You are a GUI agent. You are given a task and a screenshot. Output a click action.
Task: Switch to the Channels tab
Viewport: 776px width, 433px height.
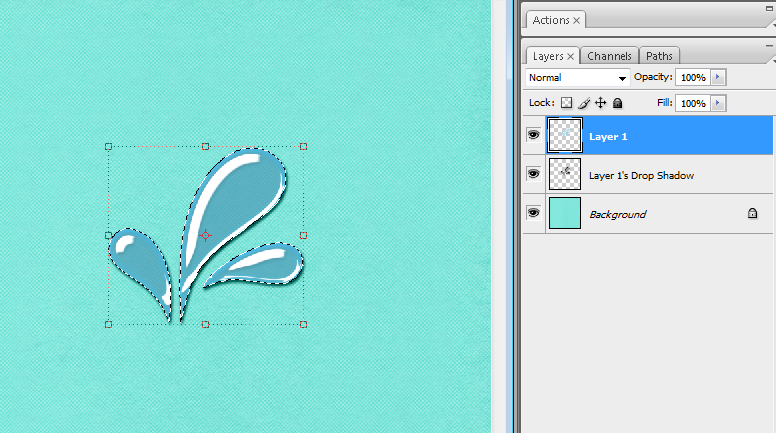click(x=609, y=56)
